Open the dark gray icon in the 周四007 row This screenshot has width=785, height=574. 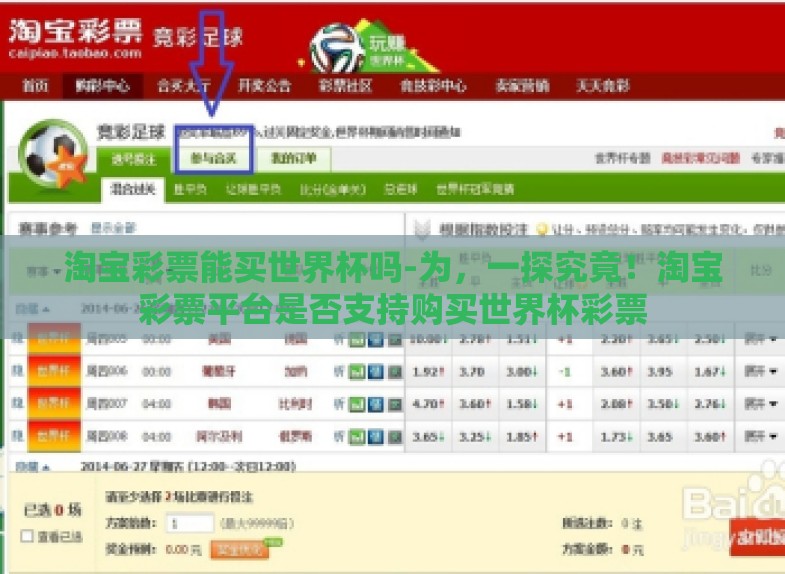point(395,404)
